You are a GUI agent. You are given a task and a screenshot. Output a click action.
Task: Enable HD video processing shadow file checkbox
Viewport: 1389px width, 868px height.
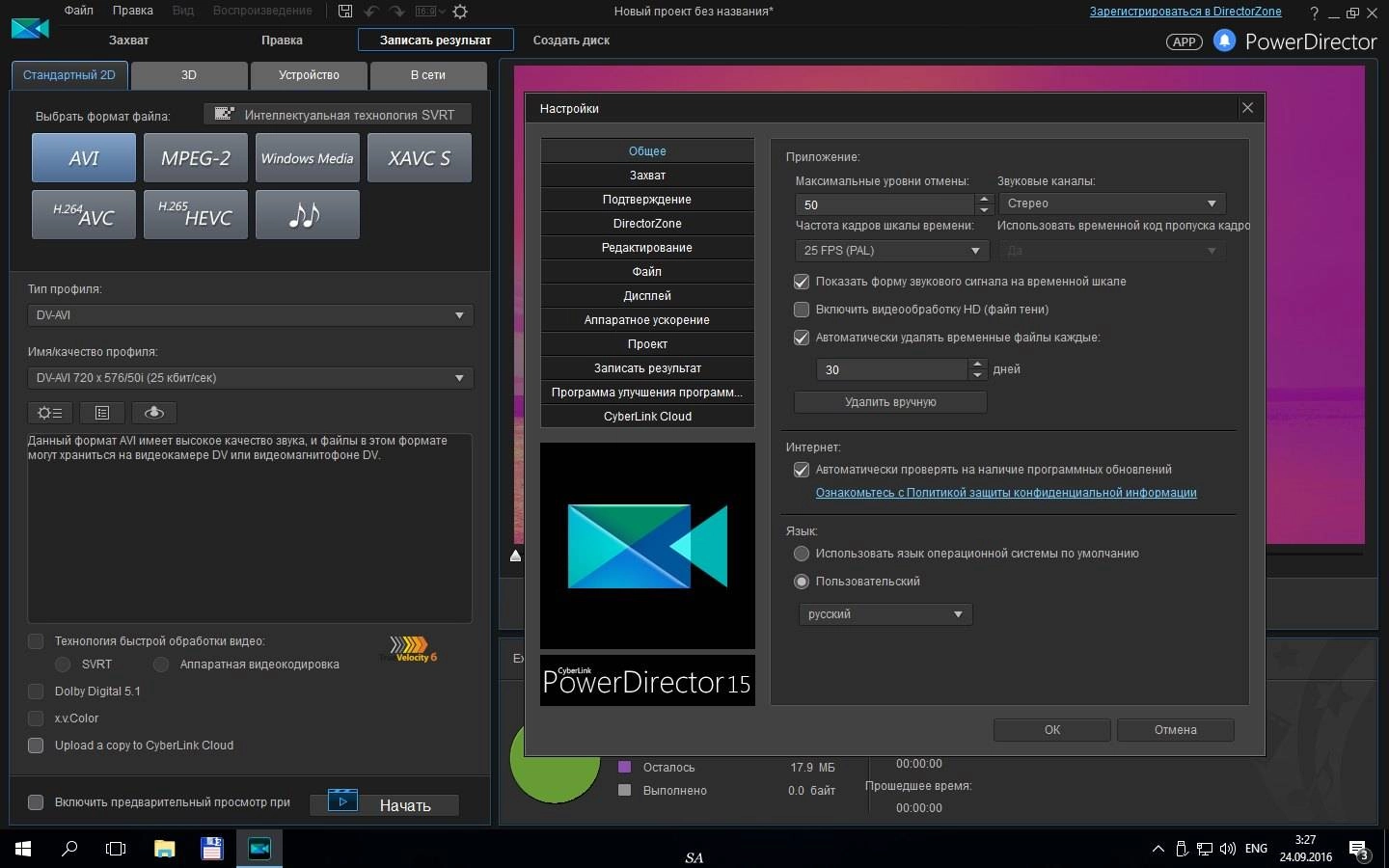(x=801, y=310)
